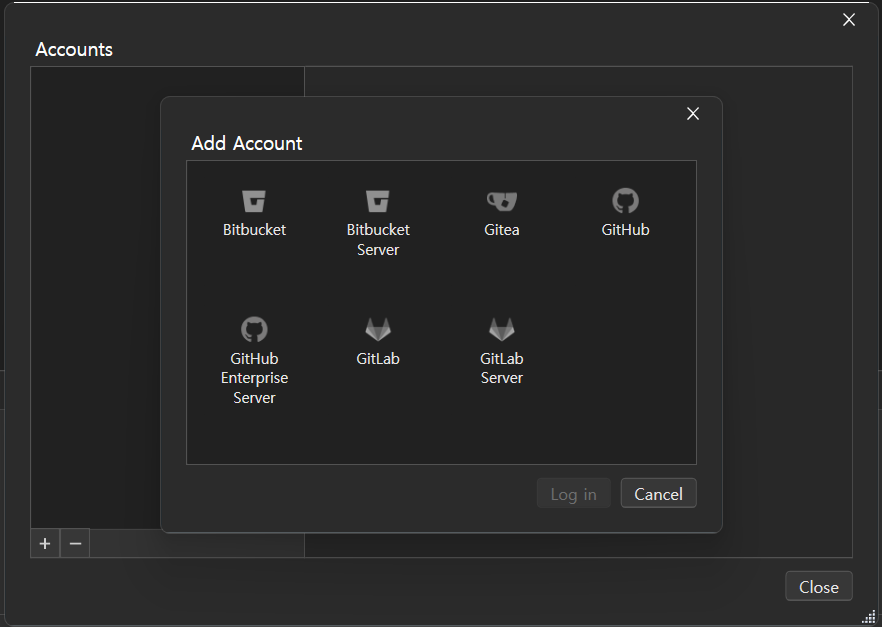
Task: Click the plus add account button
Action: point(45,543)
